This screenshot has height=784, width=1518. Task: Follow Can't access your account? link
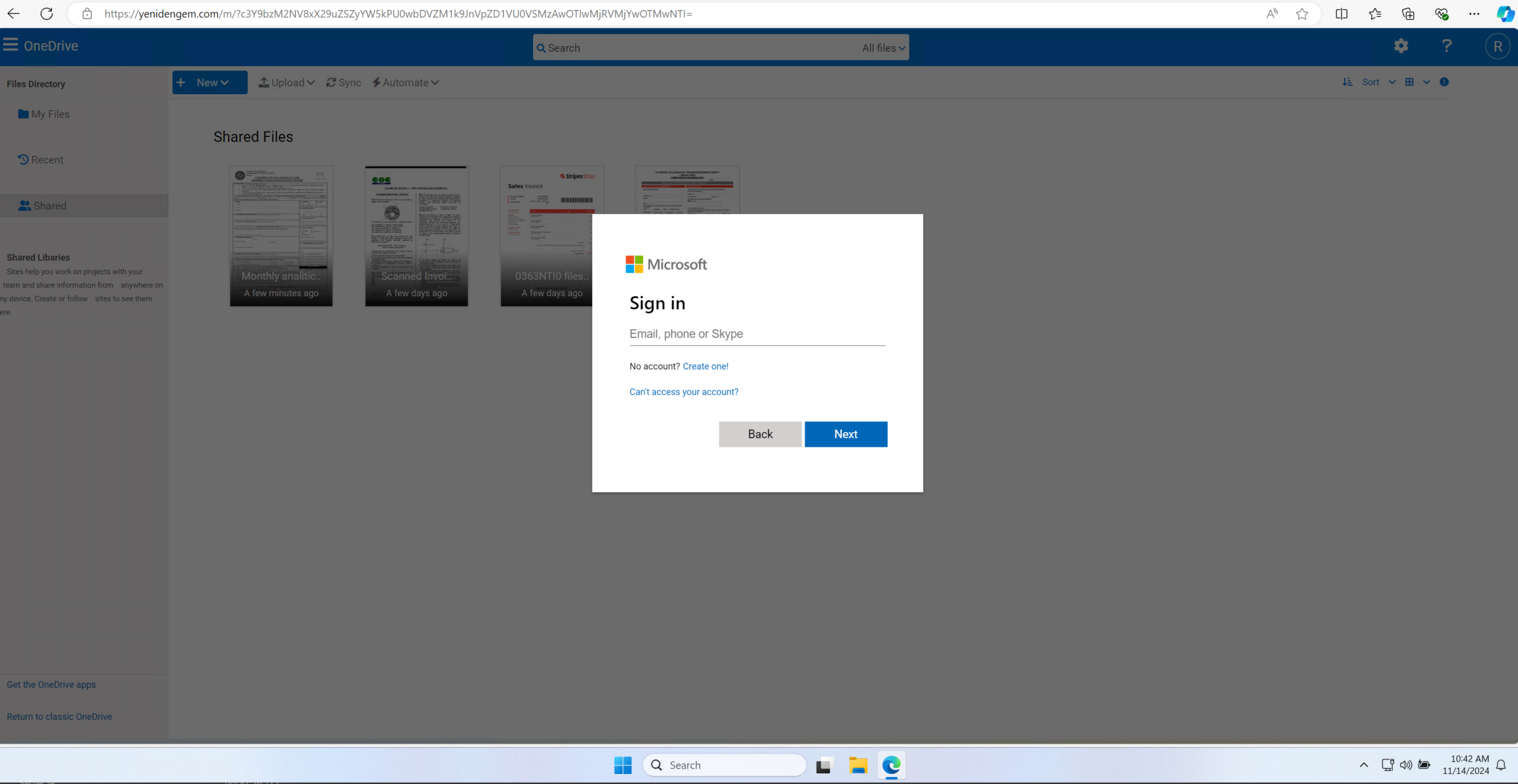[684, 392]
